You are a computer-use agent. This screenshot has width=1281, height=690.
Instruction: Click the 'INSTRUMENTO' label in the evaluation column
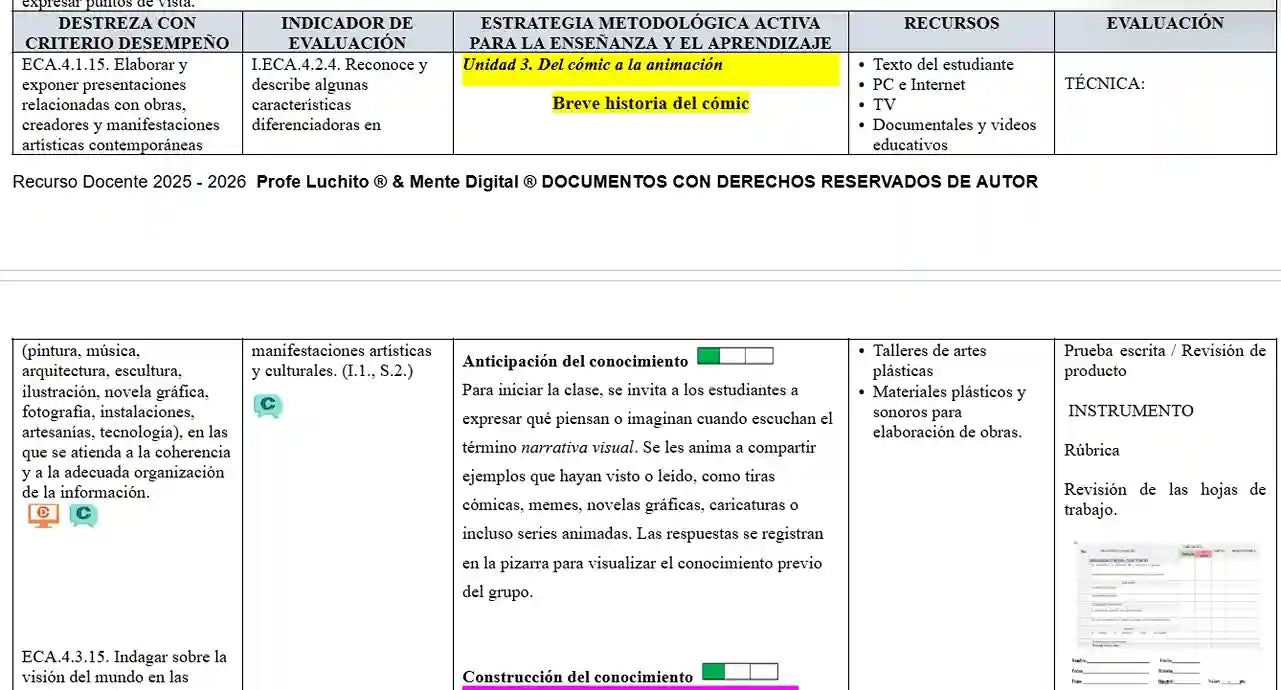pyautogui.click(x=1130, y=410)
